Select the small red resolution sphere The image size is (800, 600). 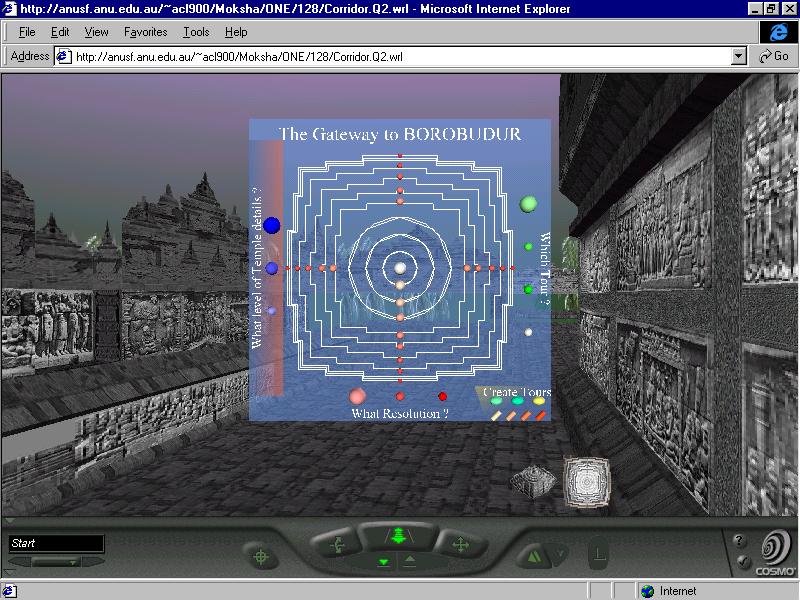442,396
